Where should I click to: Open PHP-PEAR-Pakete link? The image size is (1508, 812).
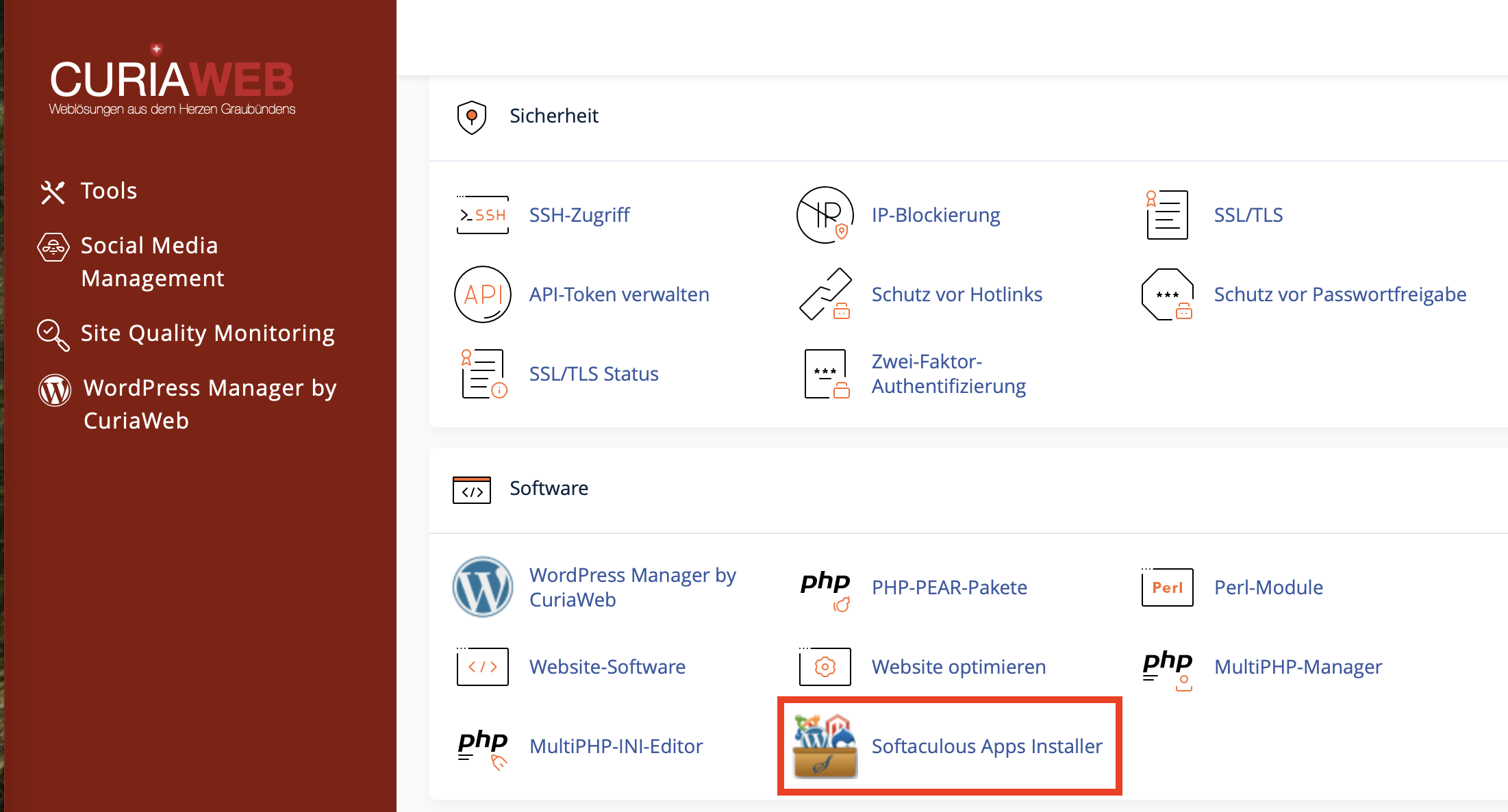[x=949, y=587]
